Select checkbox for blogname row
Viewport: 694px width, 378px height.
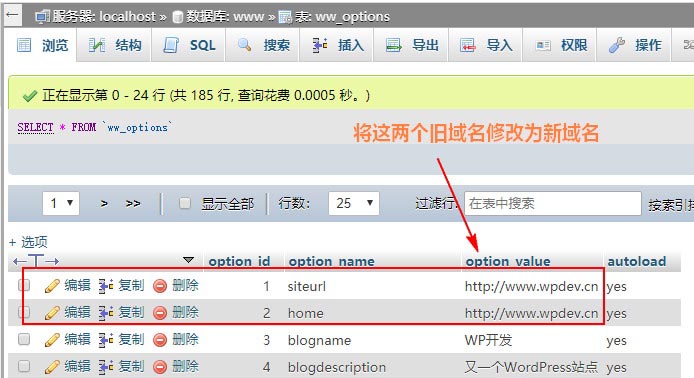coord(24,339)
